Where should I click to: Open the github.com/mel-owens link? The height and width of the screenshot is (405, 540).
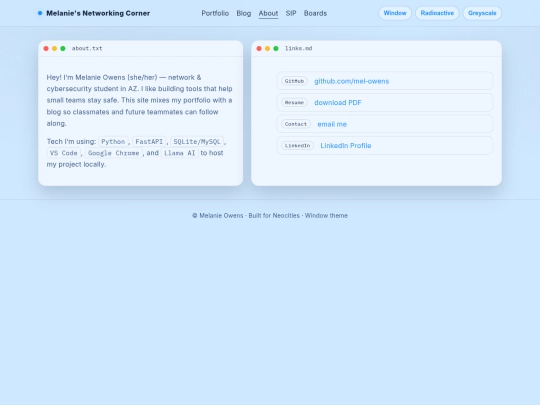(352, 81)
